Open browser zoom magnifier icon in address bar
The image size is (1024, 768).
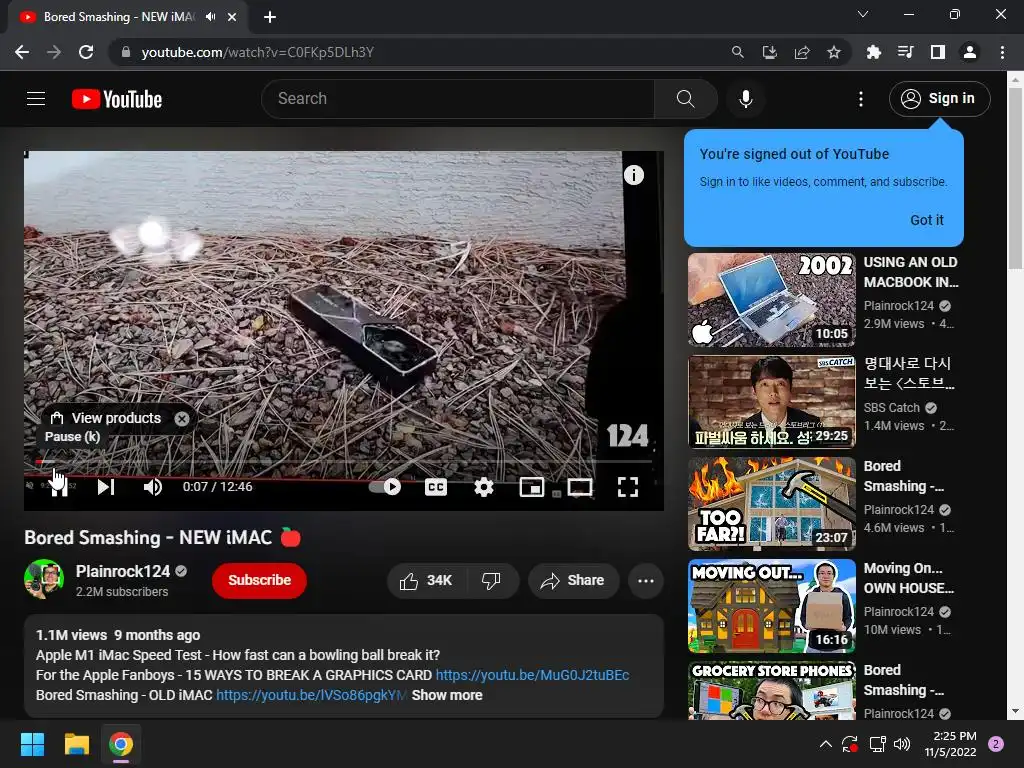point(737,52)
